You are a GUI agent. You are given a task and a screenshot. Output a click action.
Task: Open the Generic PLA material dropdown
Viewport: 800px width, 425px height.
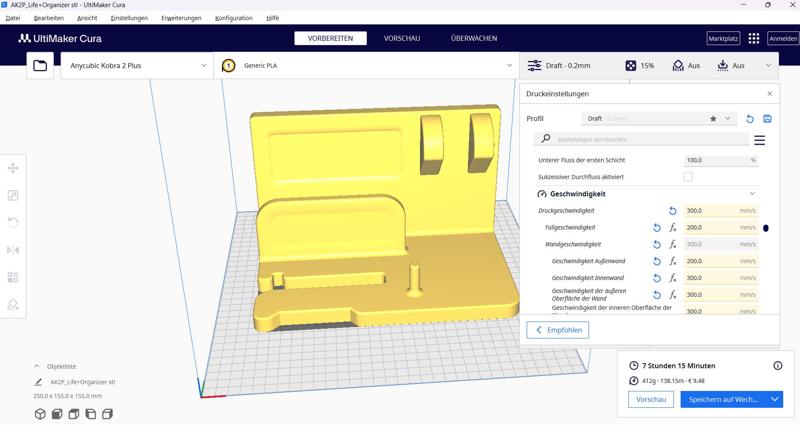[x=366, y=66]
